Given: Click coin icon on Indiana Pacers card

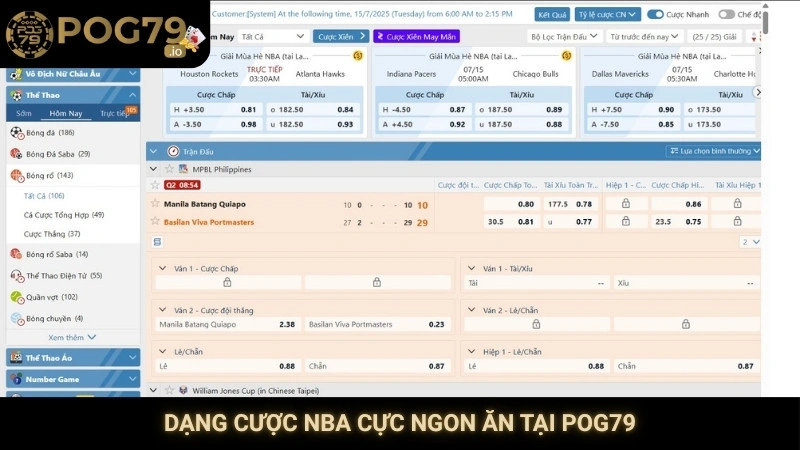Looking at the screenshot, I should (566, 56).
